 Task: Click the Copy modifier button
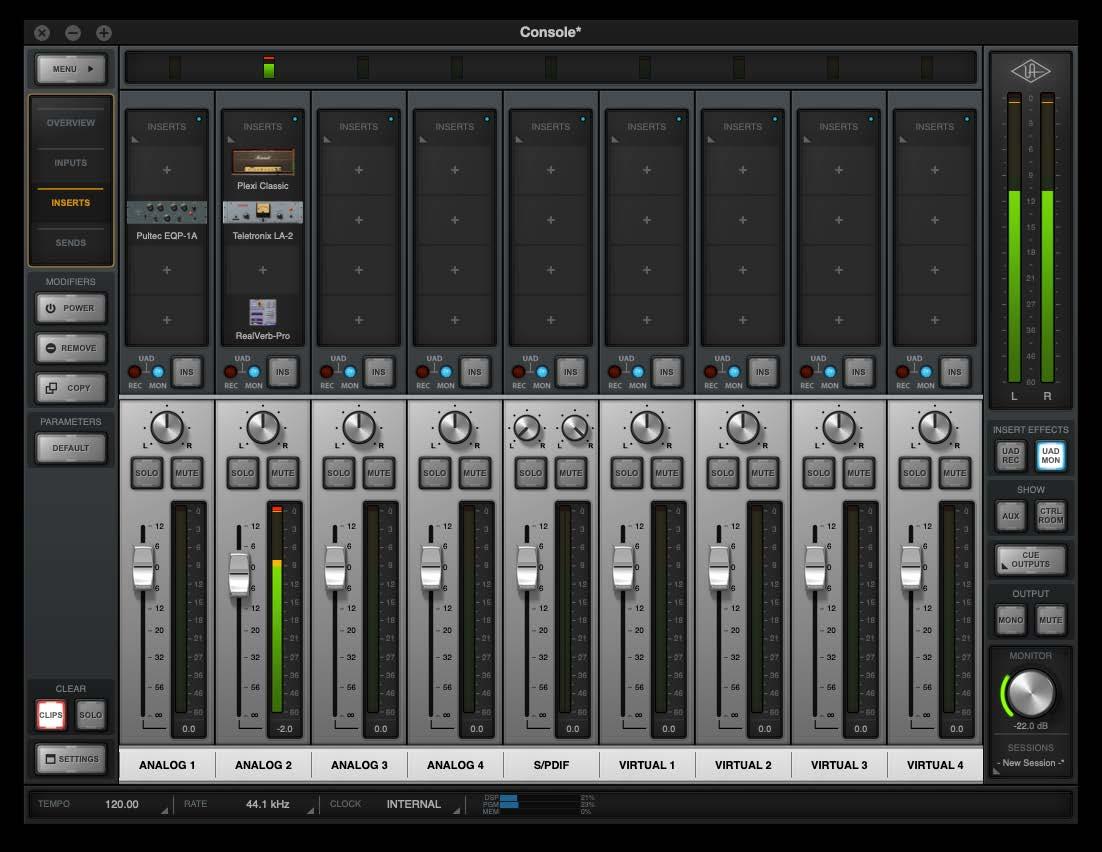click(71, 388)
